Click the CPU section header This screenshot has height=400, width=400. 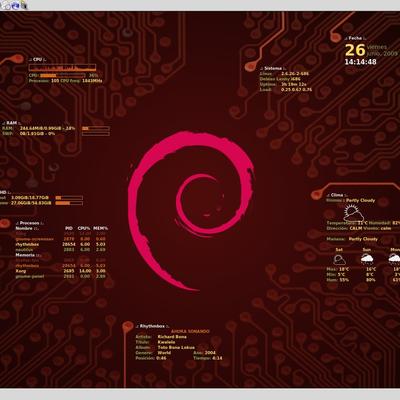click(38, 59)
